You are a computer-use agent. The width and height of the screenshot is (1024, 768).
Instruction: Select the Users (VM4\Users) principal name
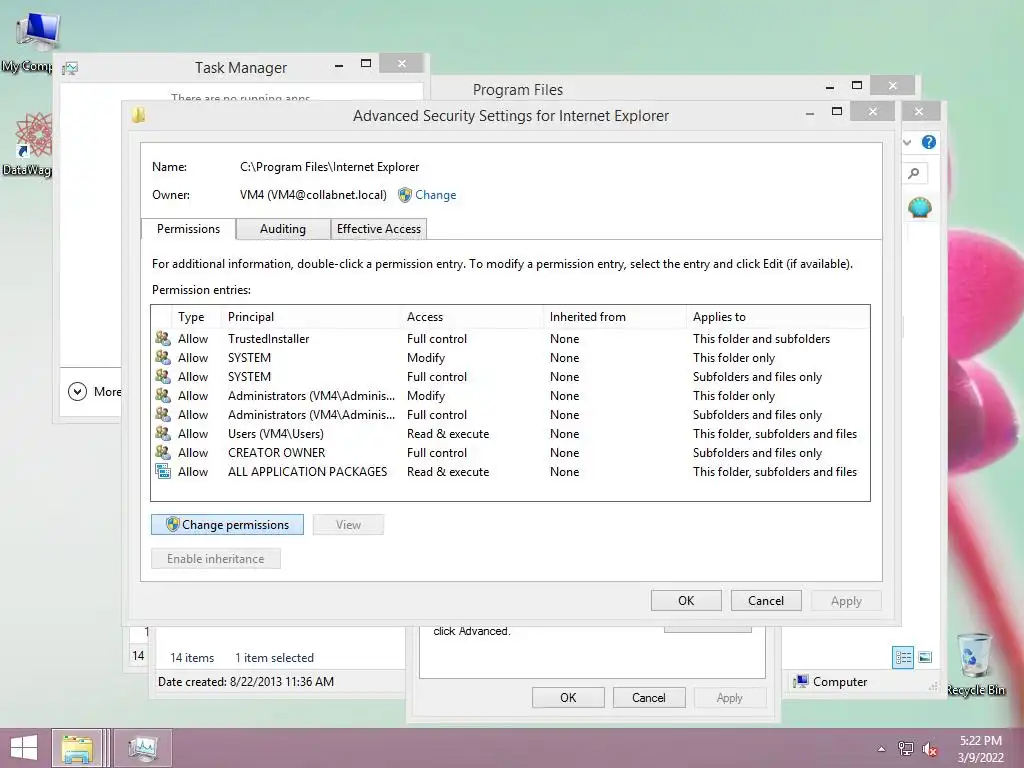coord(276,433)
